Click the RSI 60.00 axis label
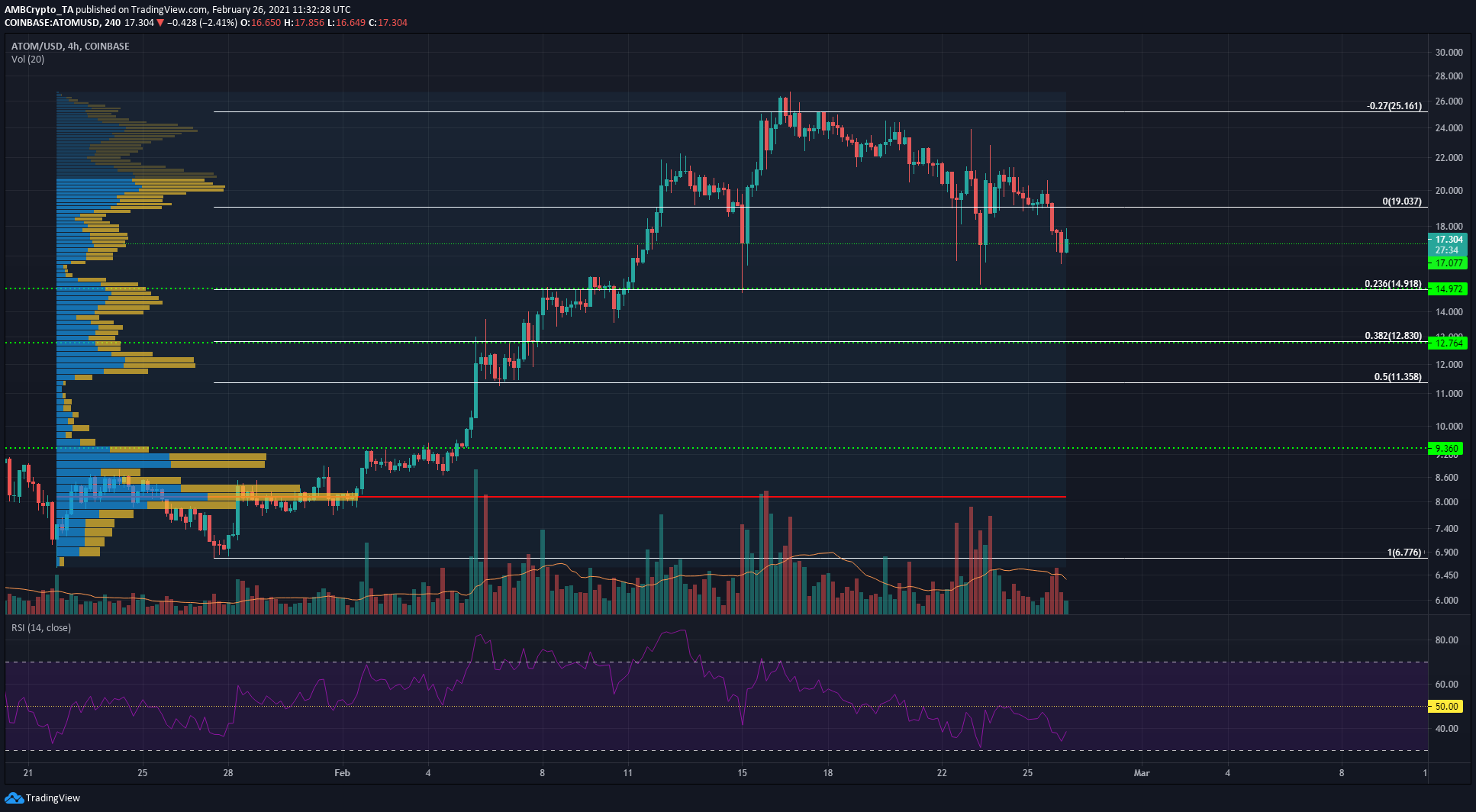 coord(1447,685)
